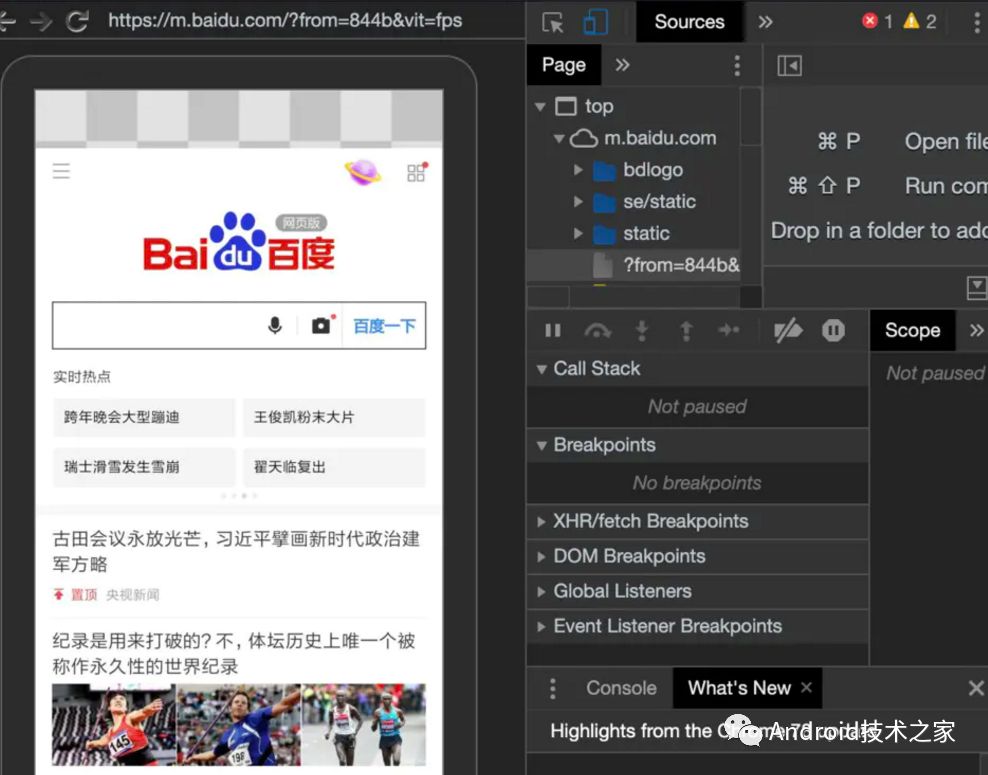Select the Scope tab
988x775 pixels.
tap(911, 330)
